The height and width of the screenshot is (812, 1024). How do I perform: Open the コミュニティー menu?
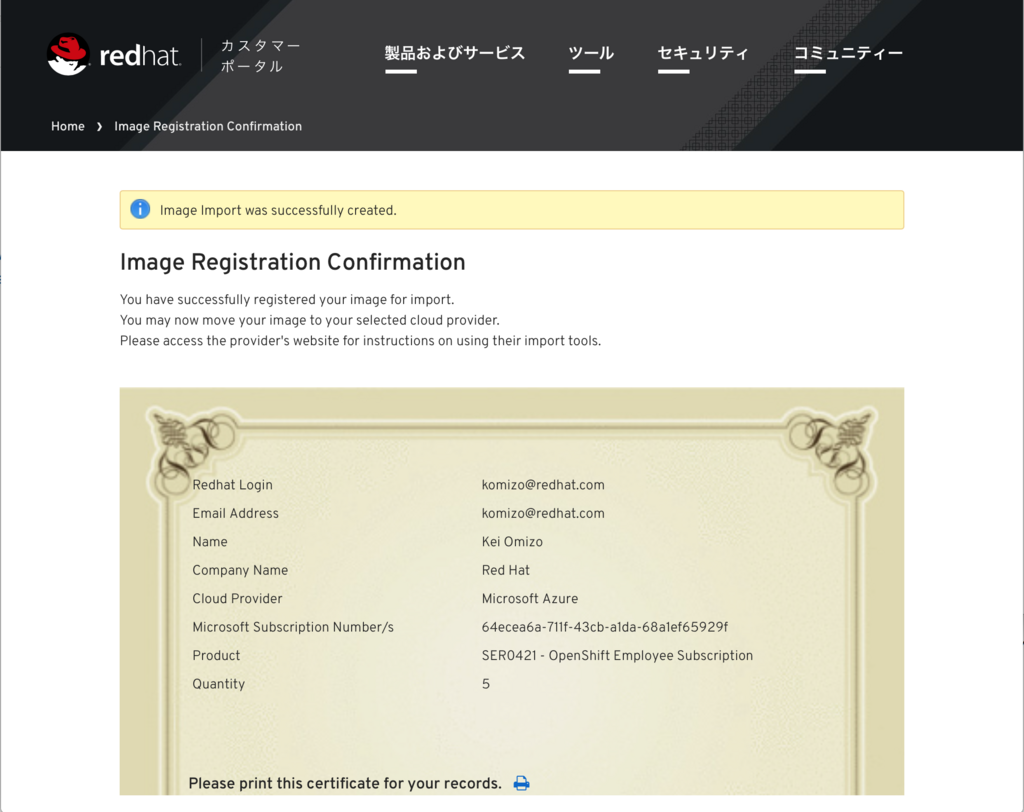(x=848, y=53)
